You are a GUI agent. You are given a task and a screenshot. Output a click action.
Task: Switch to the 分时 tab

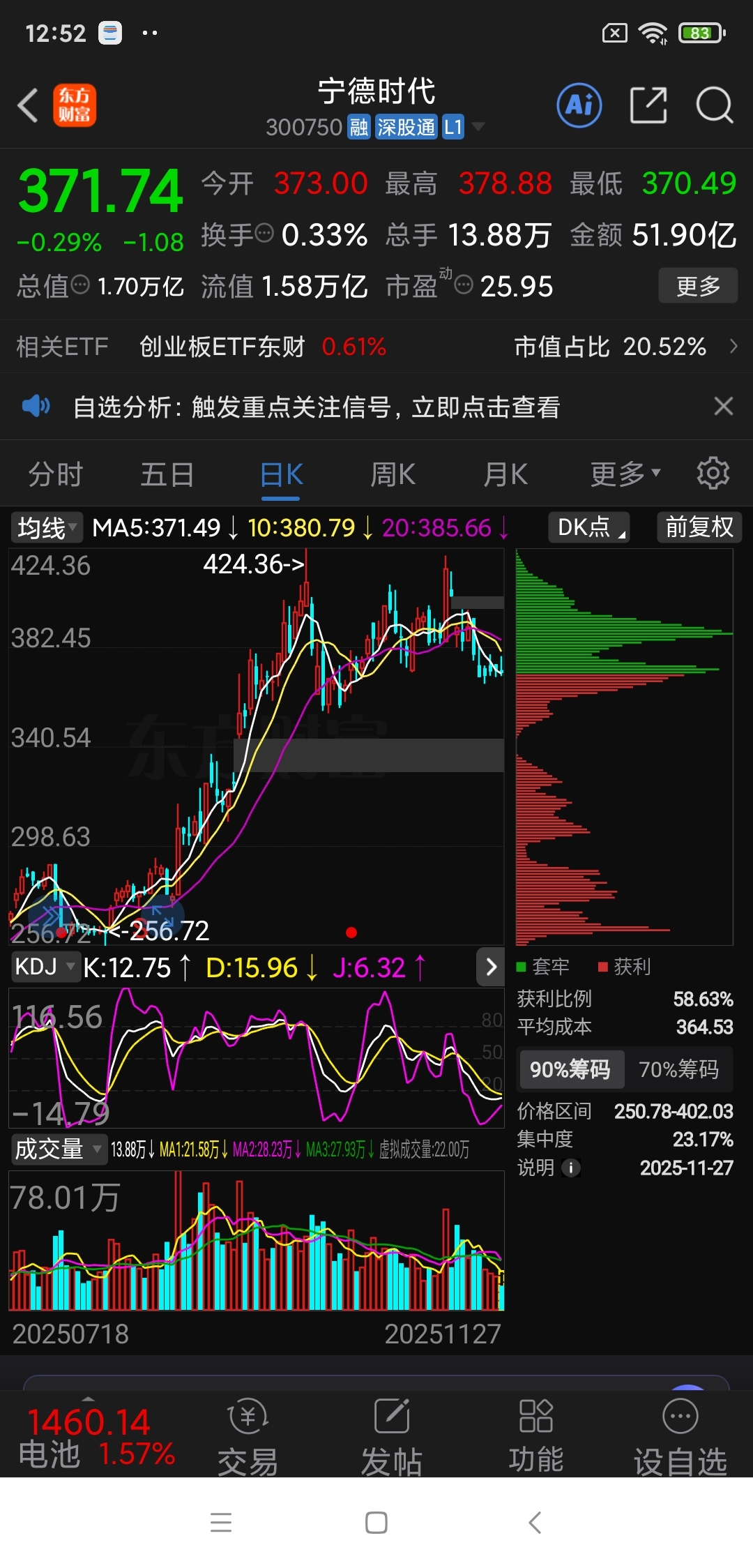pos(56,474)
